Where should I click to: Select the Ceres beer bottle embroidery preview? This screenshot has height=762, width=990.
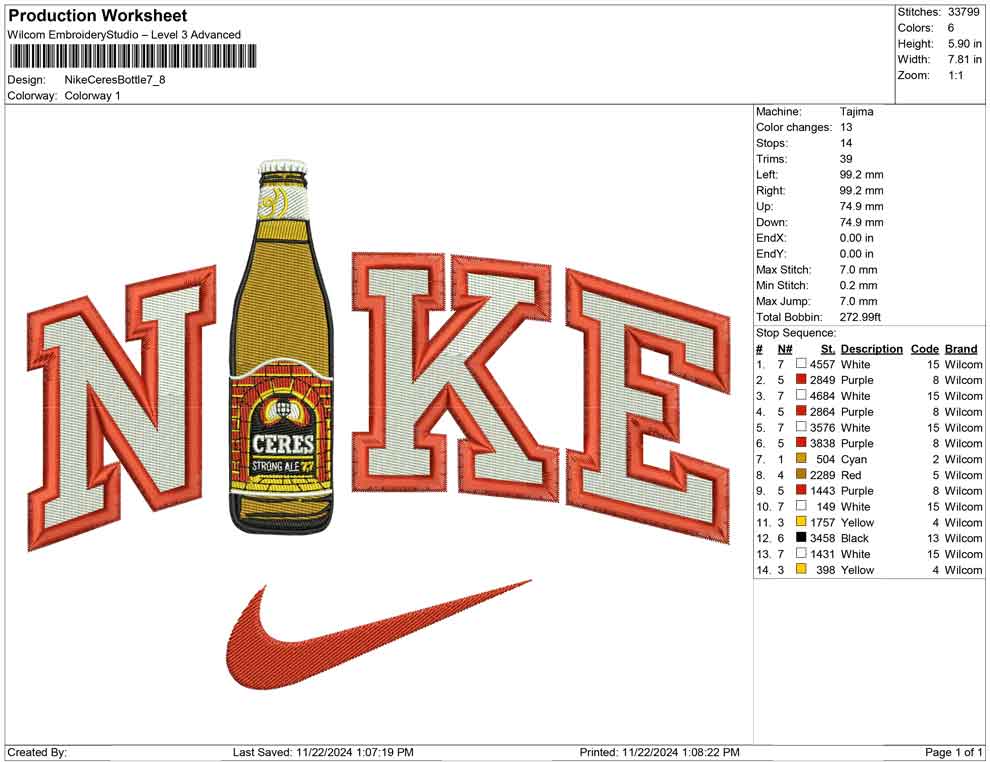(x=282, y=347)
